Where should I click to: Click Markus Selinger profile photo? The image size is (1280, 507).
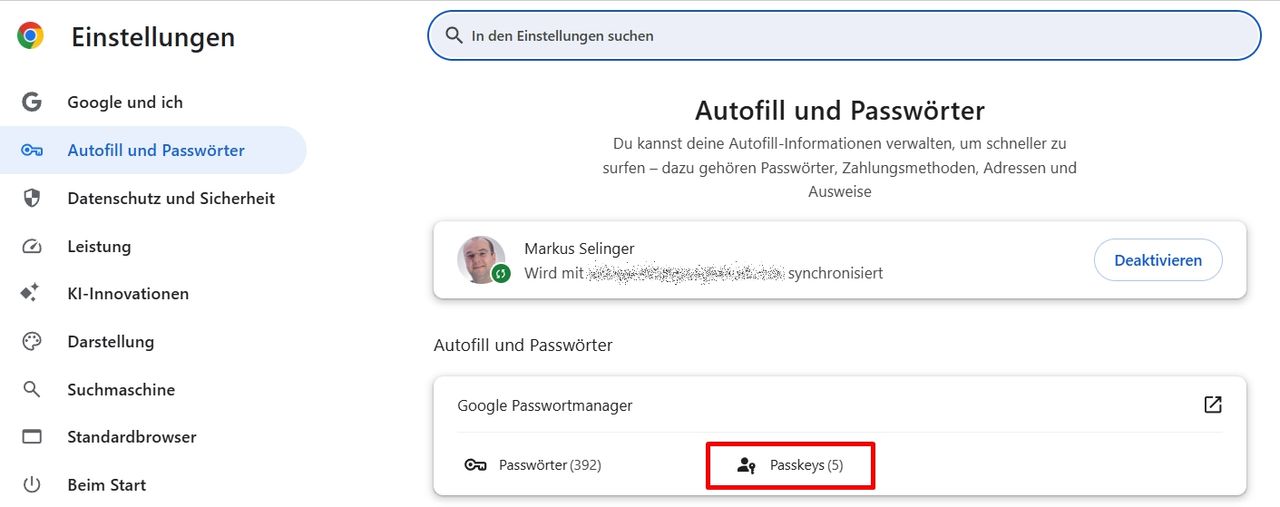[481, 260]
